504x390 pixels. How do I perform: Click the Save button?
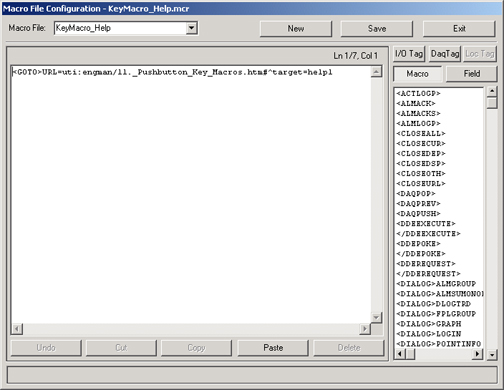[377, 29]
